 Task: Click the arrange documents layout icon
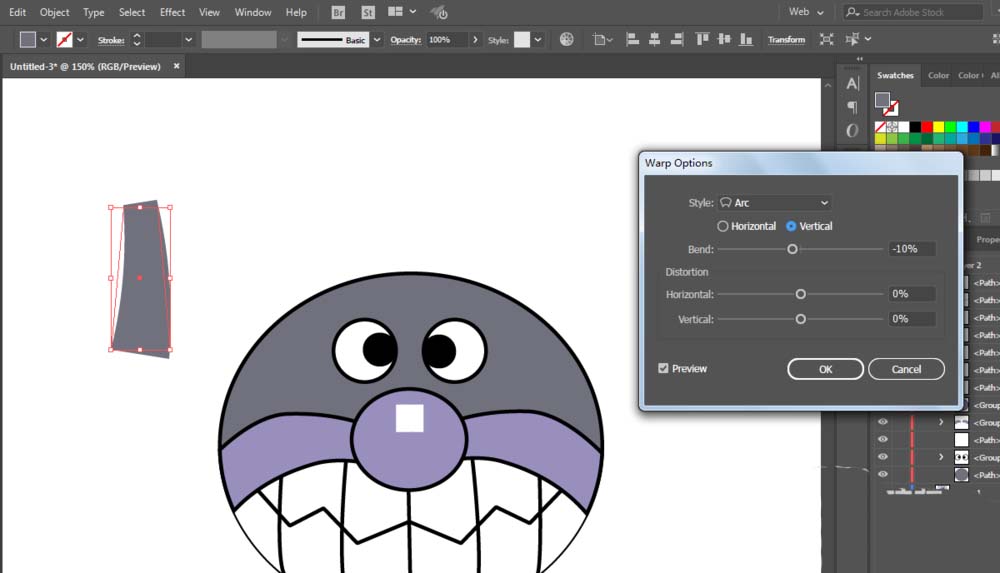395,11
